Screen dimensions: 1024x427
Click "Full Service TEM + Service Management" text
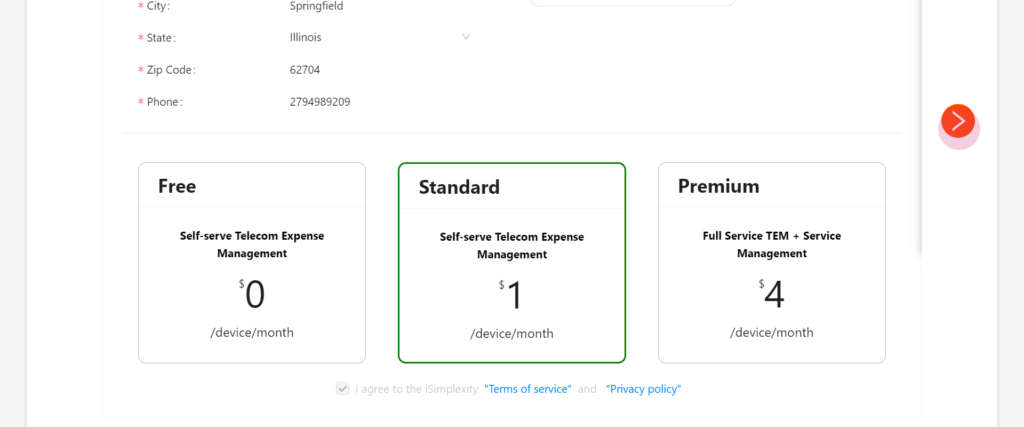click(x=772, y=244)
